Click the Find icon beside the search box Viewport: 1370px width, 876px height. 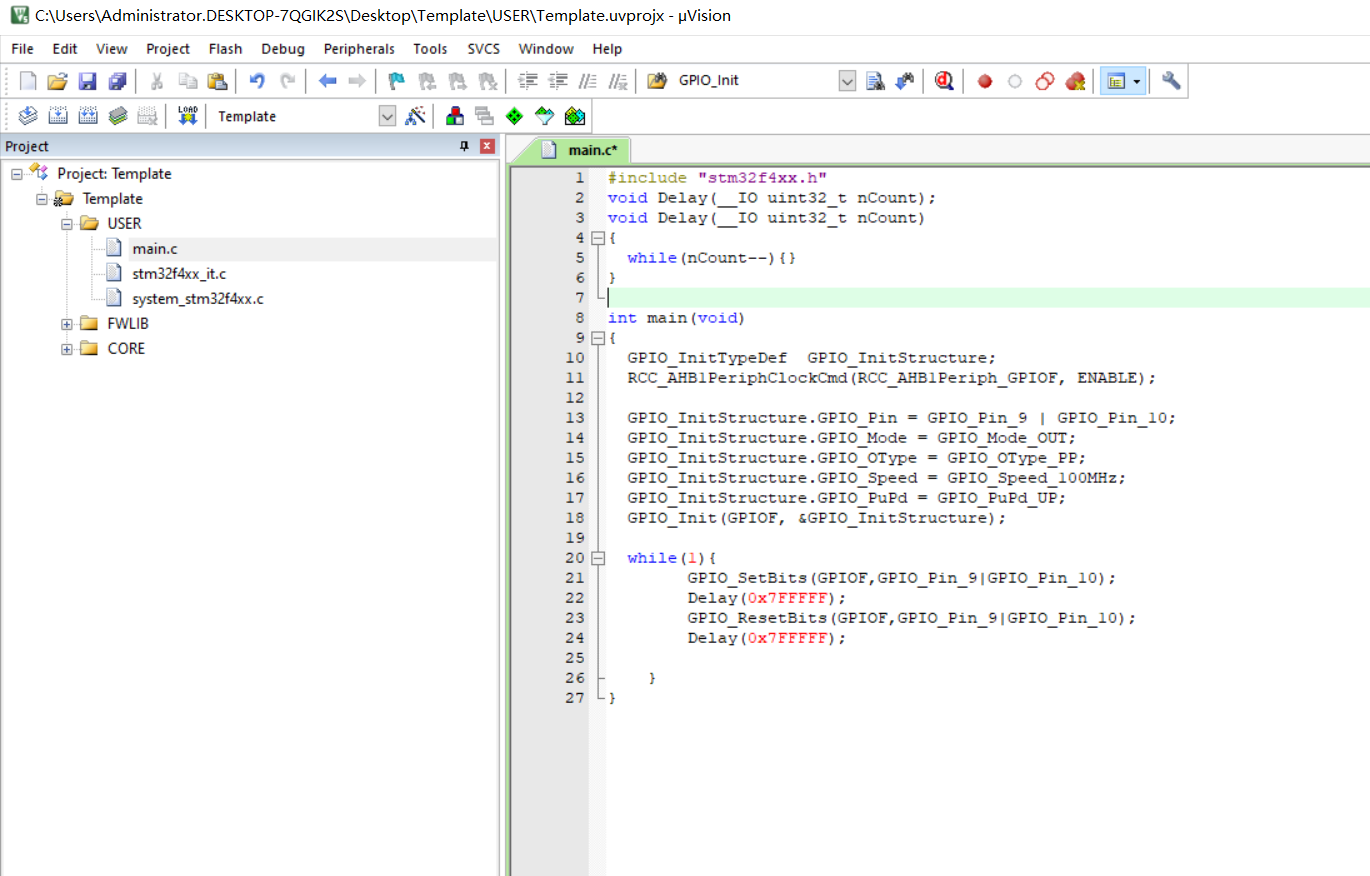click(875, 81)
